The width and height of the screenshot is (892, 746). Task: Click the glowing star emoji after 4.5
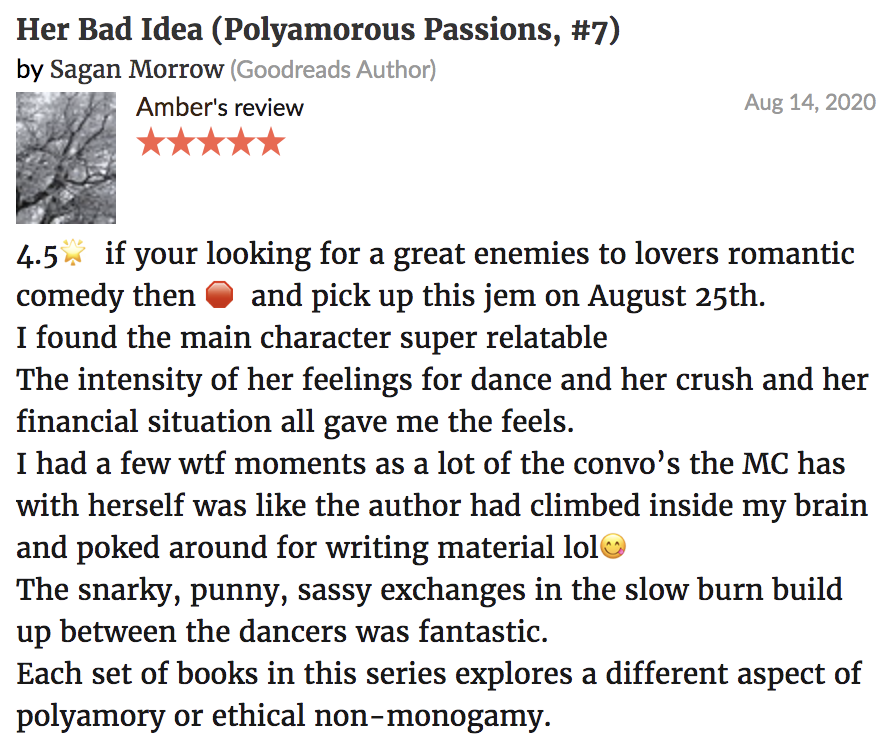[x=73, y=252]
